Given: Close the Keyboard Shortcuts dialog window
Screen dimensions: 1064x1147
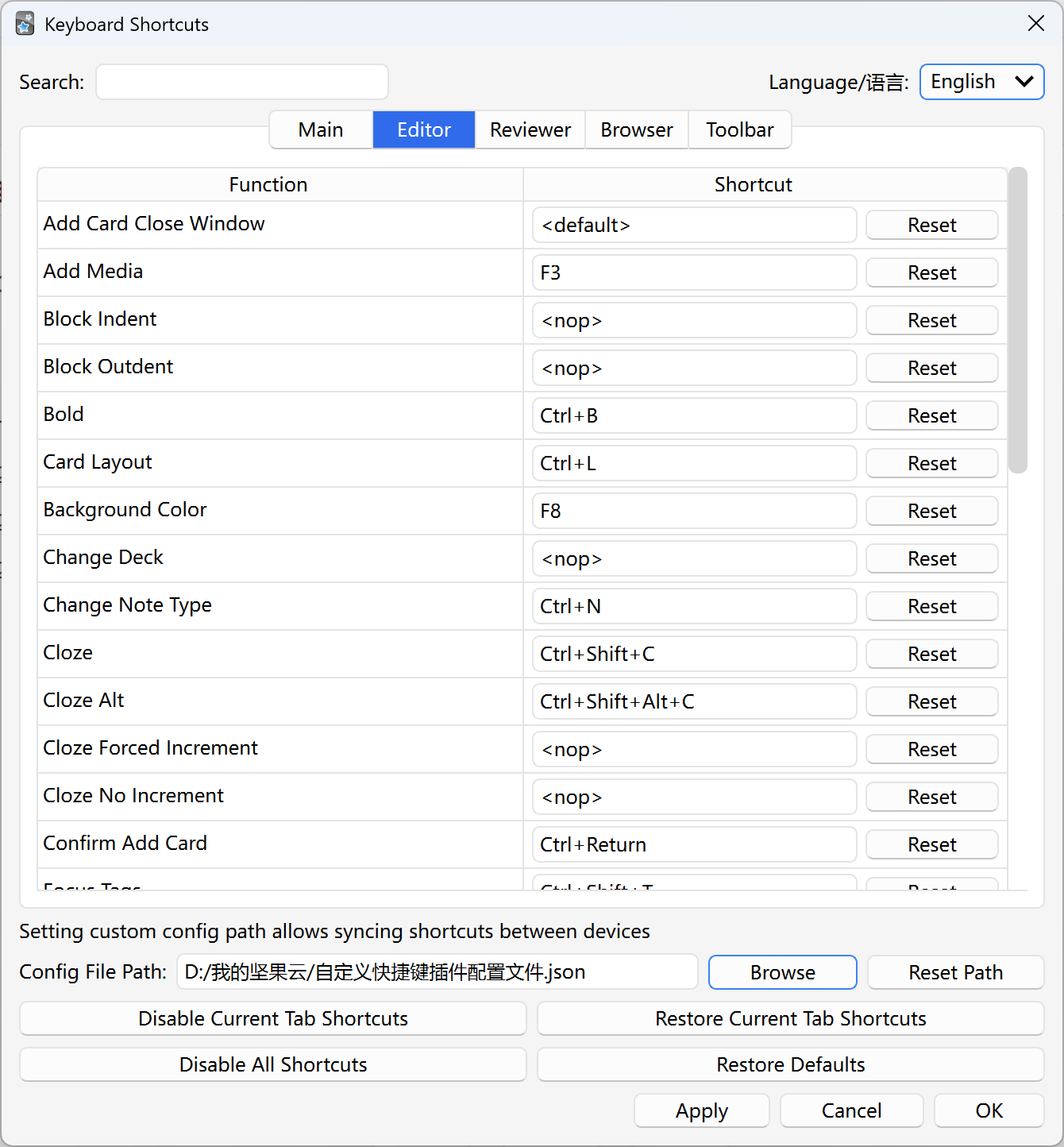Looking at the screenshot, I should (x=1035, y=24).
